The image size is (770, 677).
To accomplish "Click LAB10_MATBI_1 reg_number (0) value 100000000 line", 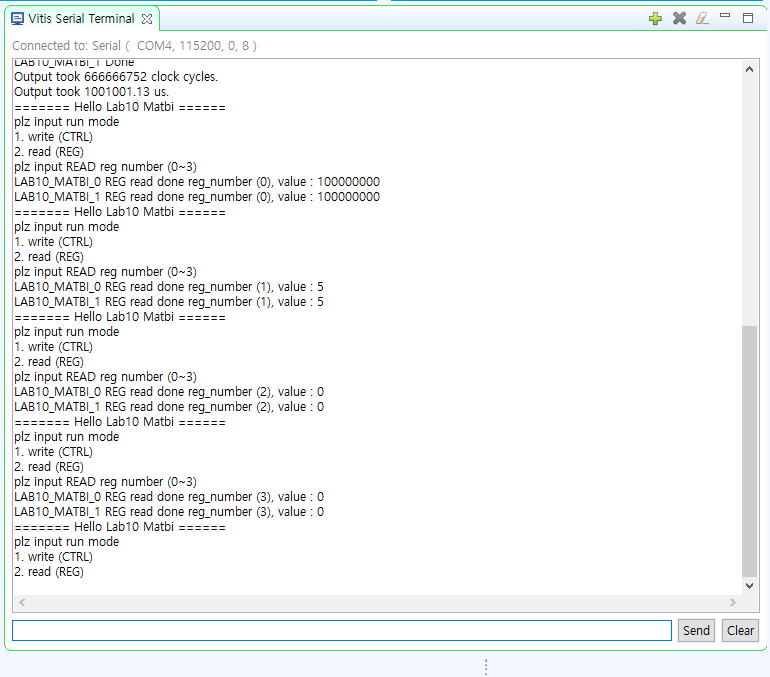I will pos(197,197).
